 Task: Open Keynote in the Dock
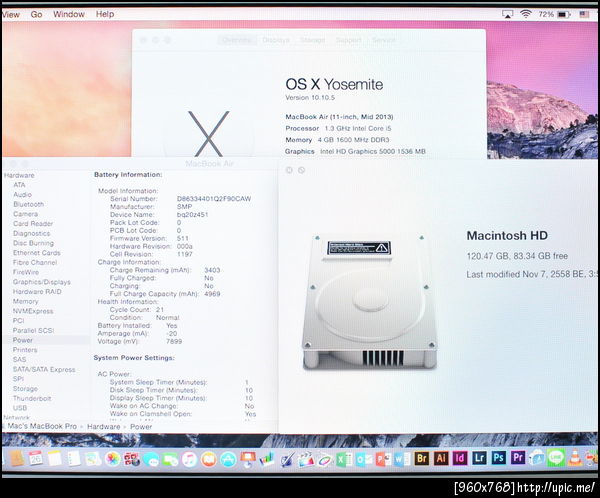[248, 459]
